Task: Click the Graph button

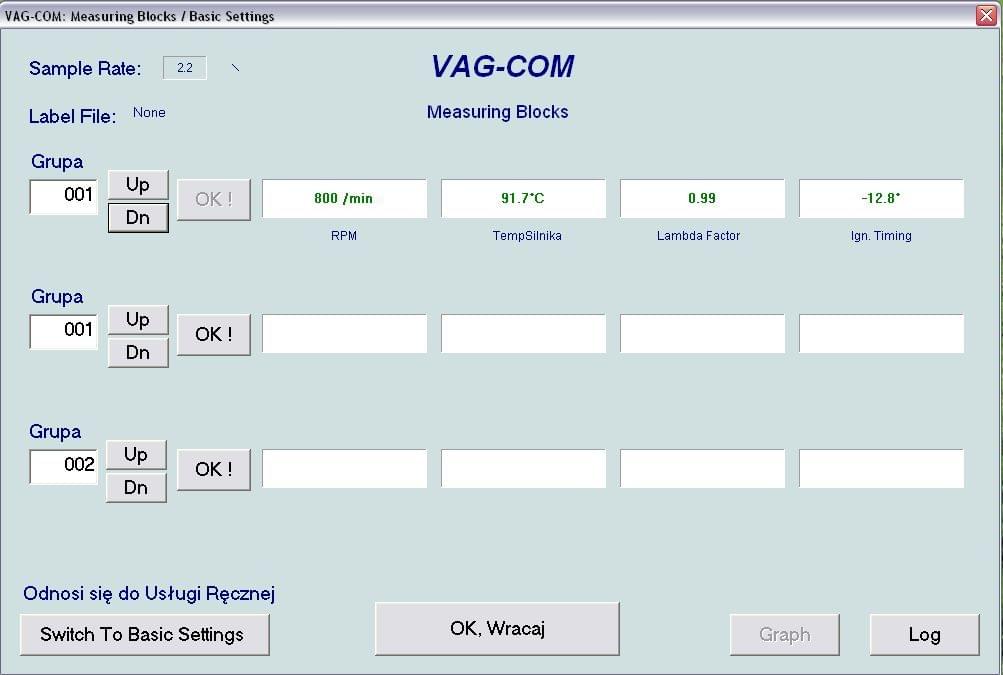Action: (784, 635)
